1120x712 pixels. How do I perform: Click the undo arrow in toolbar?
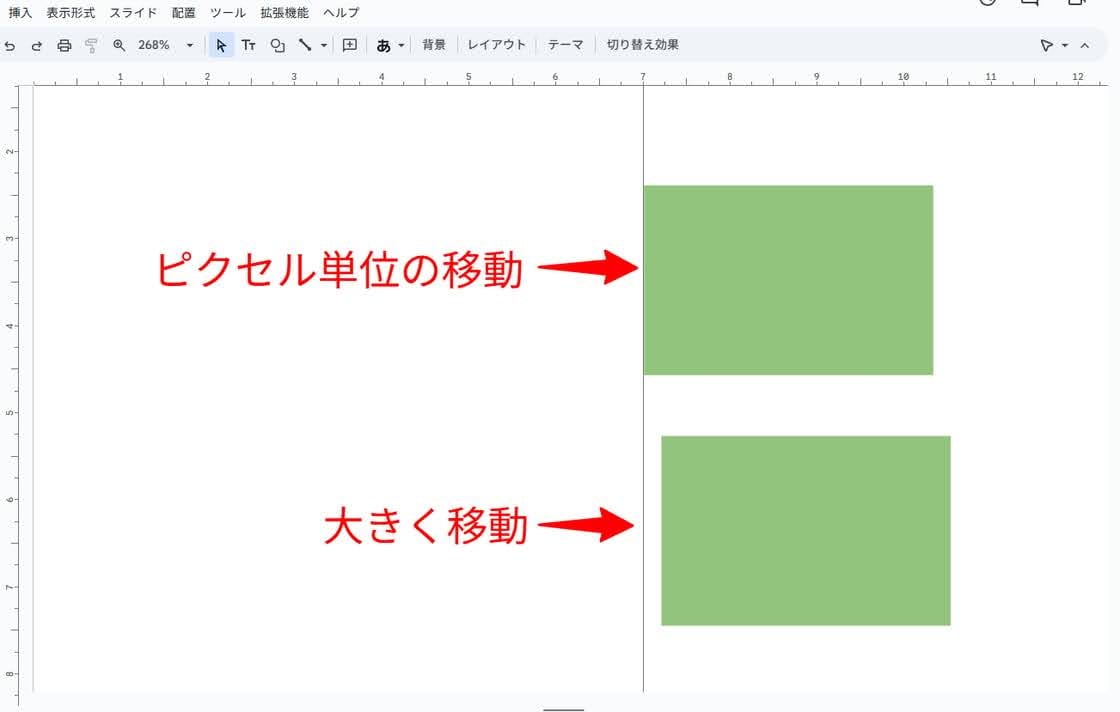(x=10, y=45)
